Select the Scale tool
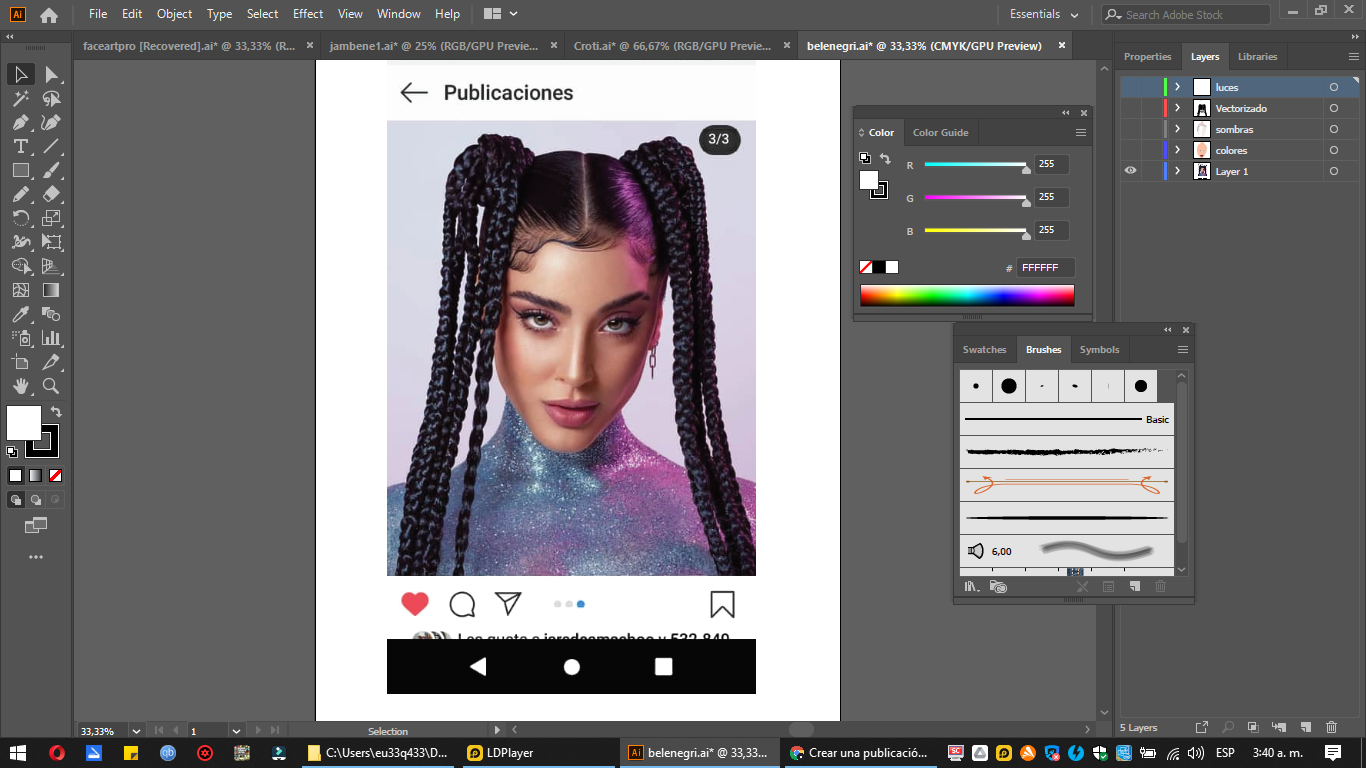Image resolution: width=1366 pixels, height=768 pixels. pyautogui.click(x=51, y=218)
